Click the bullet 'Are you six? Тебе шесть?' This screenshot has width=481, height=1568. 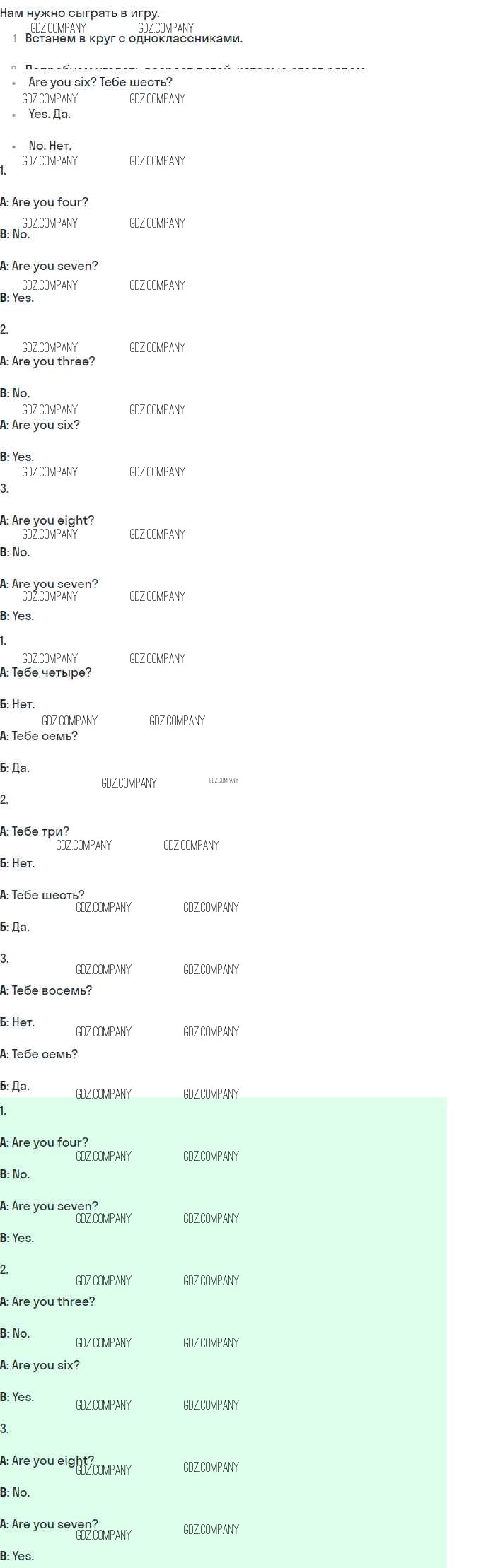[x=100, y=82]
